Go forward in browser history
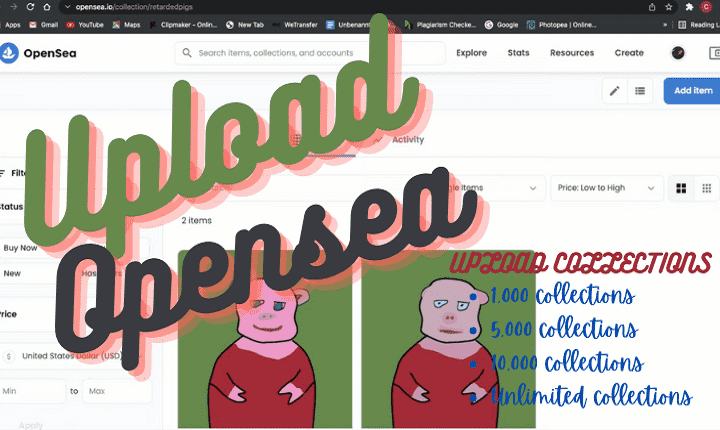 pyautogui.click(x=14, y=7)
